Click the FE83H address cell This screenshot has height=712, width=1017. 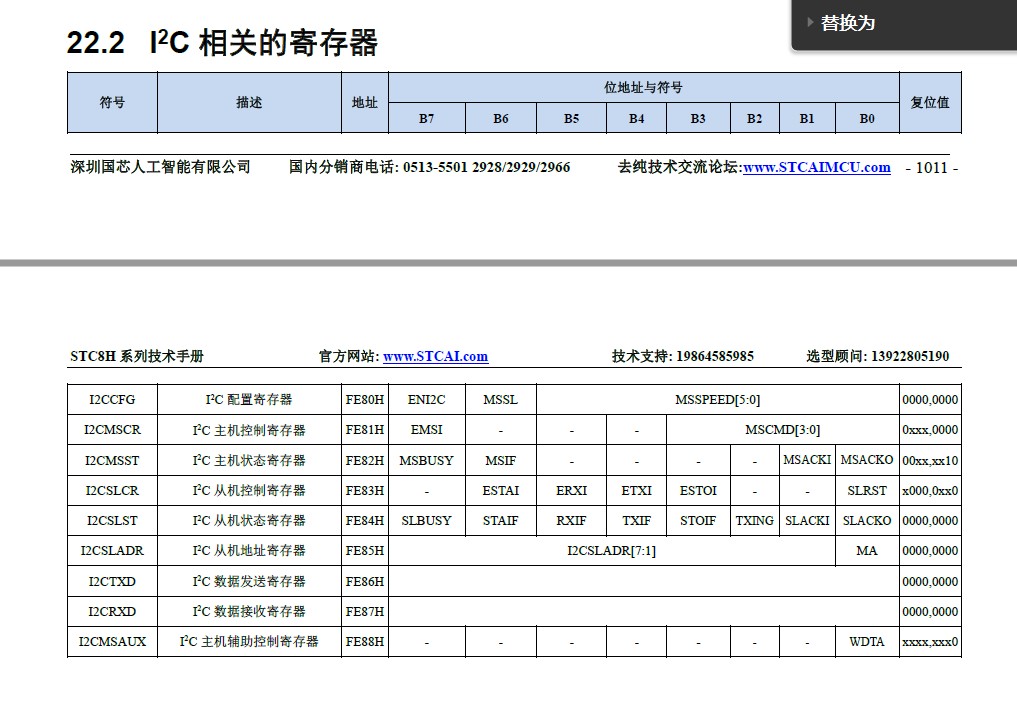(x=365, y=490)
